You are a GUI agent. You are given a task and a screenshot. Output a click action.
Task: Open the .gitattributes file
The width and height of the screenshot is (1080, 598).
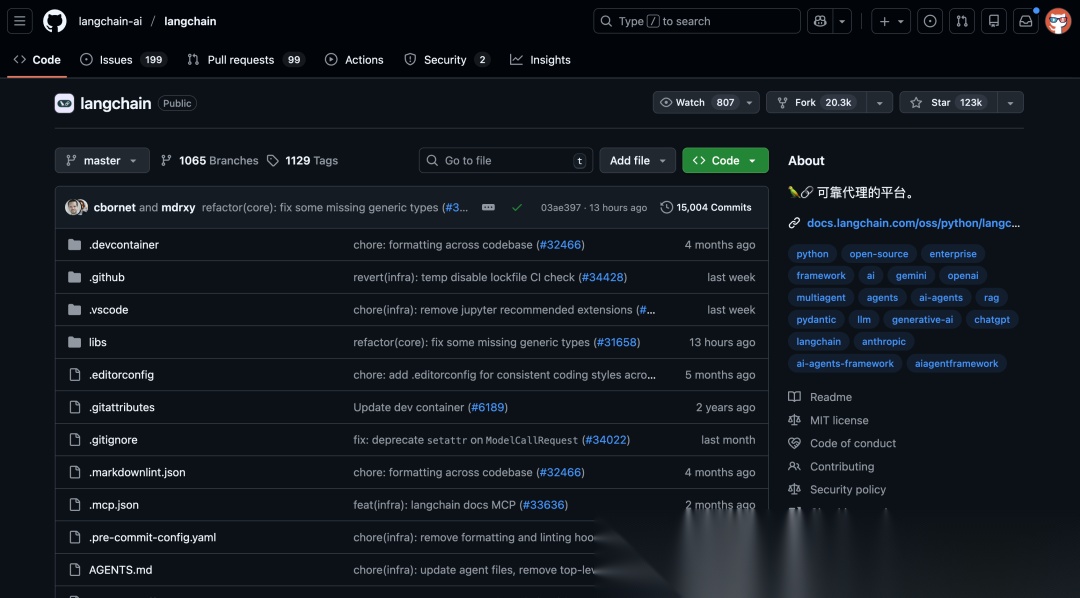(x=122, y=407)
